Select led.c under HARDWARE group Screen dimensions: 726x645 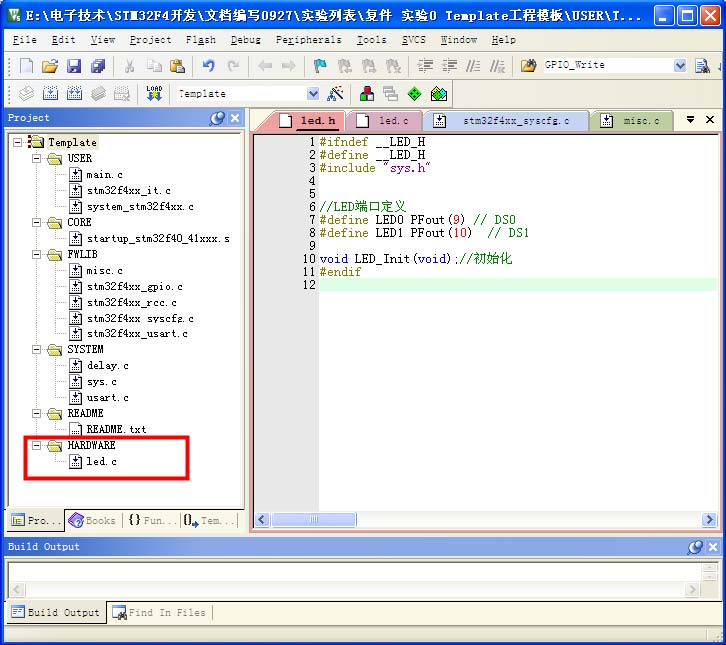tap(93, 461)
